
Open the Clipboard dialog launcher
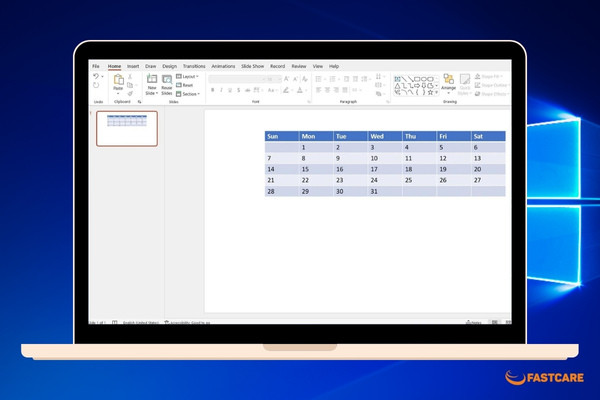140,102
